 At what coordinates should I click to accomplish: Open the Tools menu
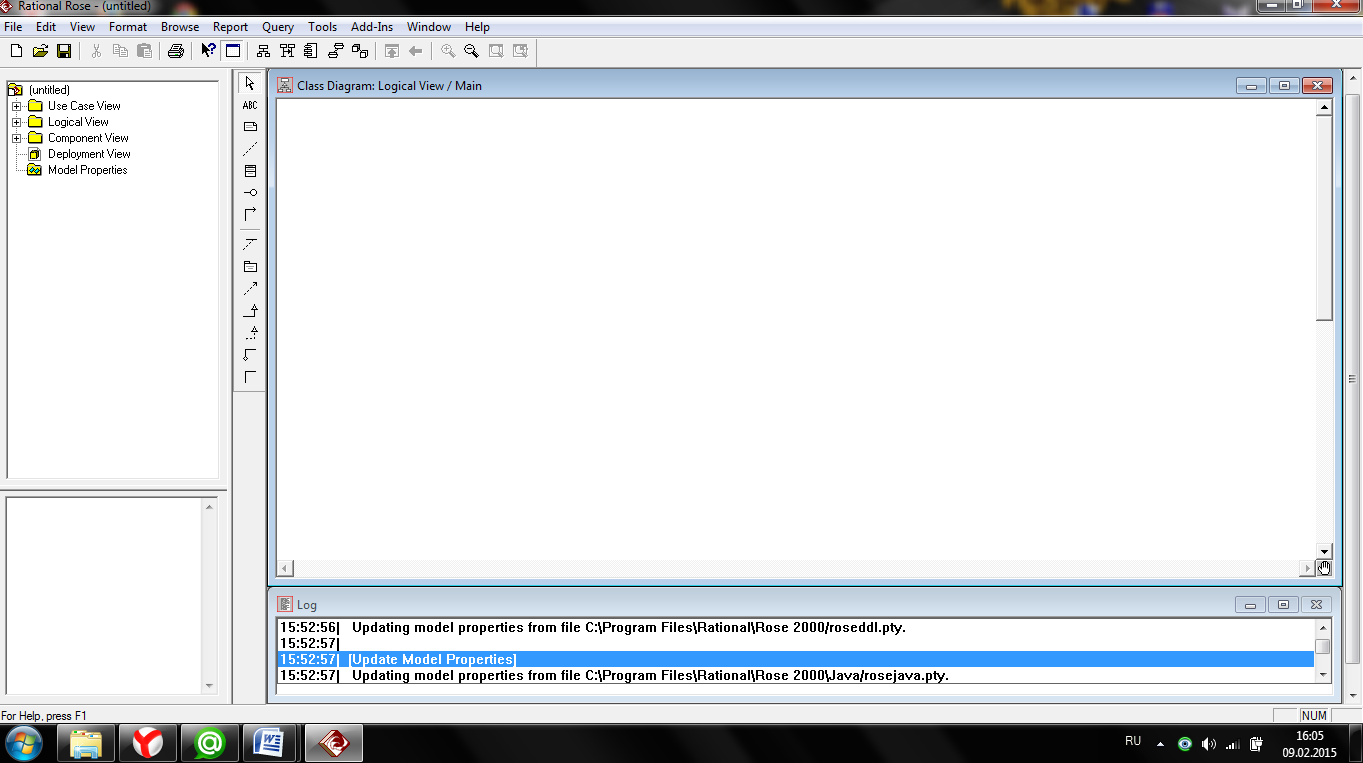click(322, 27)
